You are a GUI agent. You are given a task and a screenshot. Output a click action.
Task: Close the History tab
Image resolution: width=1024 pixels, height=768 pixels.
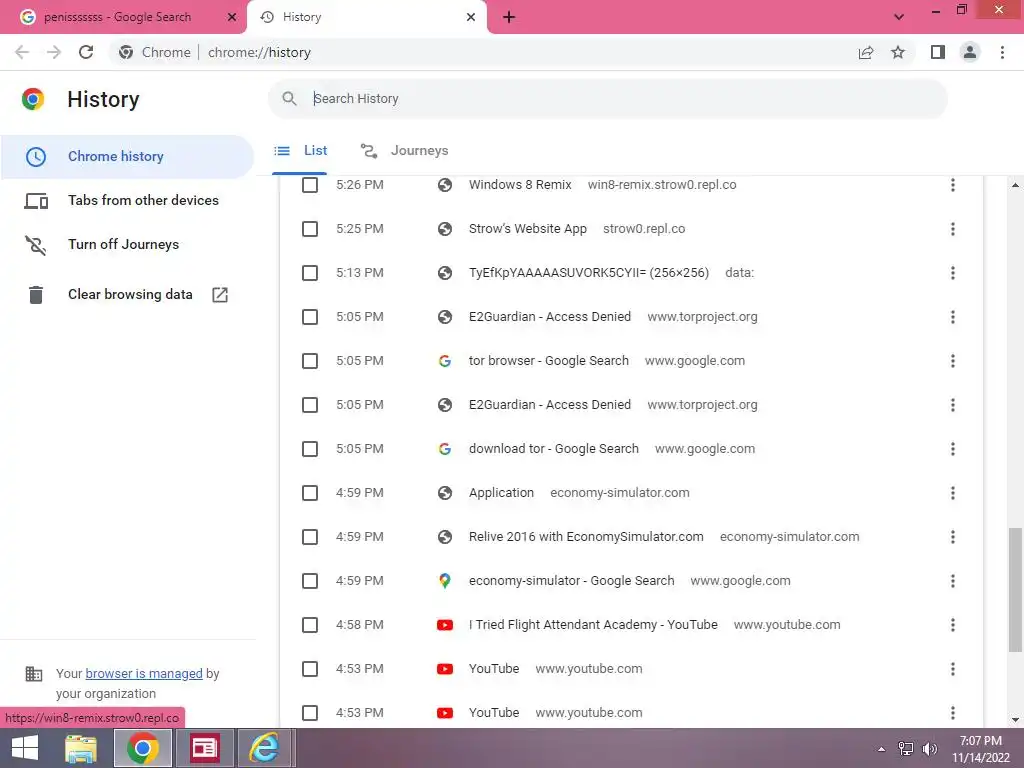coord(471,17)
